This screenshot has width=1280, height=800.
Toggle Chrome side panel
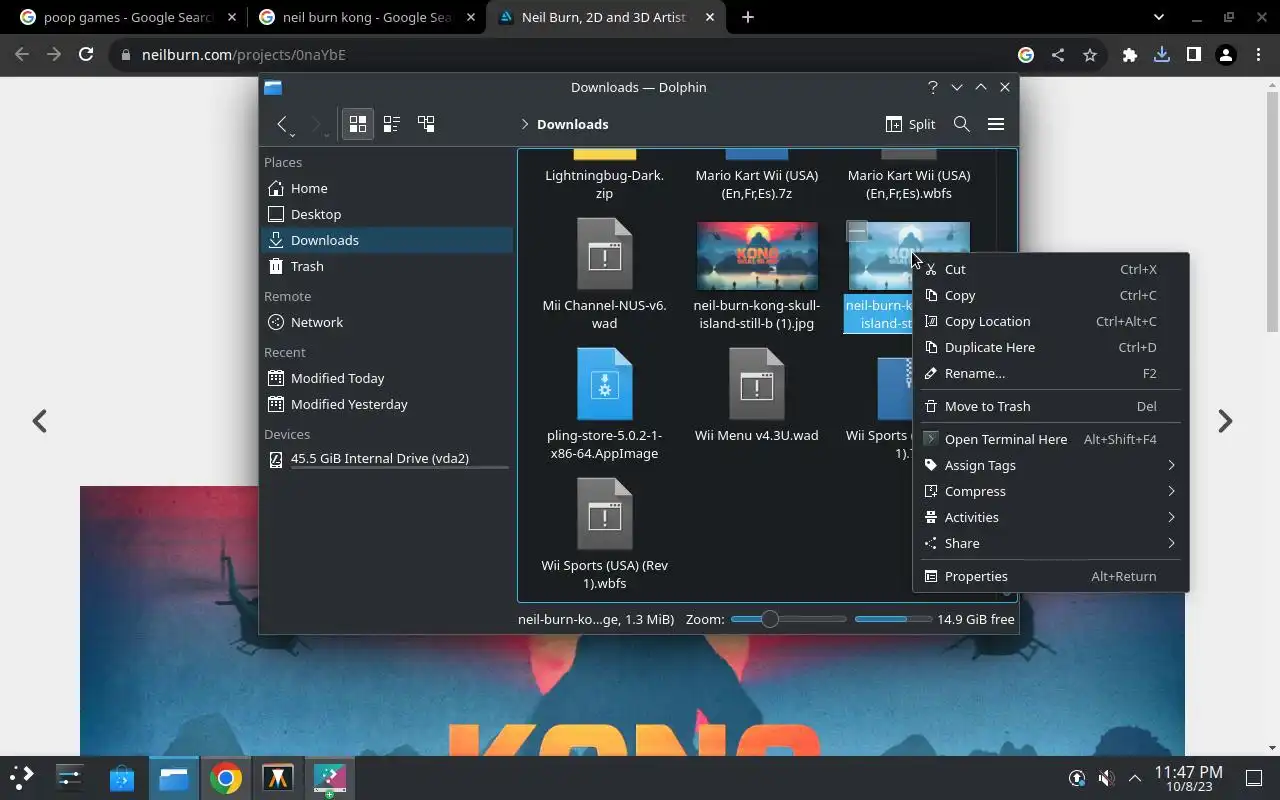tap(1194, 55)
